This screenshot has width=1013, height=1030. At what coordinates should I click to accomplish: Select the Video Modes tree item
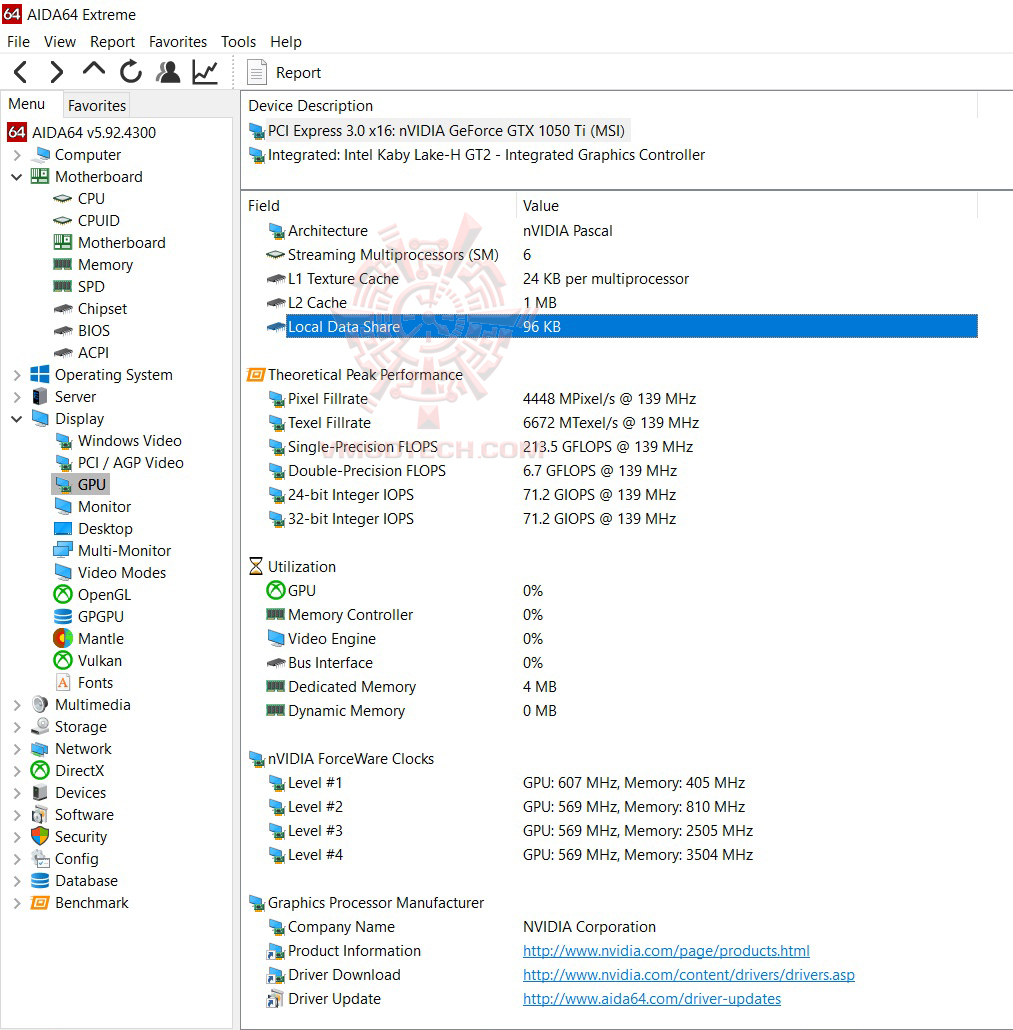[110, 573]
